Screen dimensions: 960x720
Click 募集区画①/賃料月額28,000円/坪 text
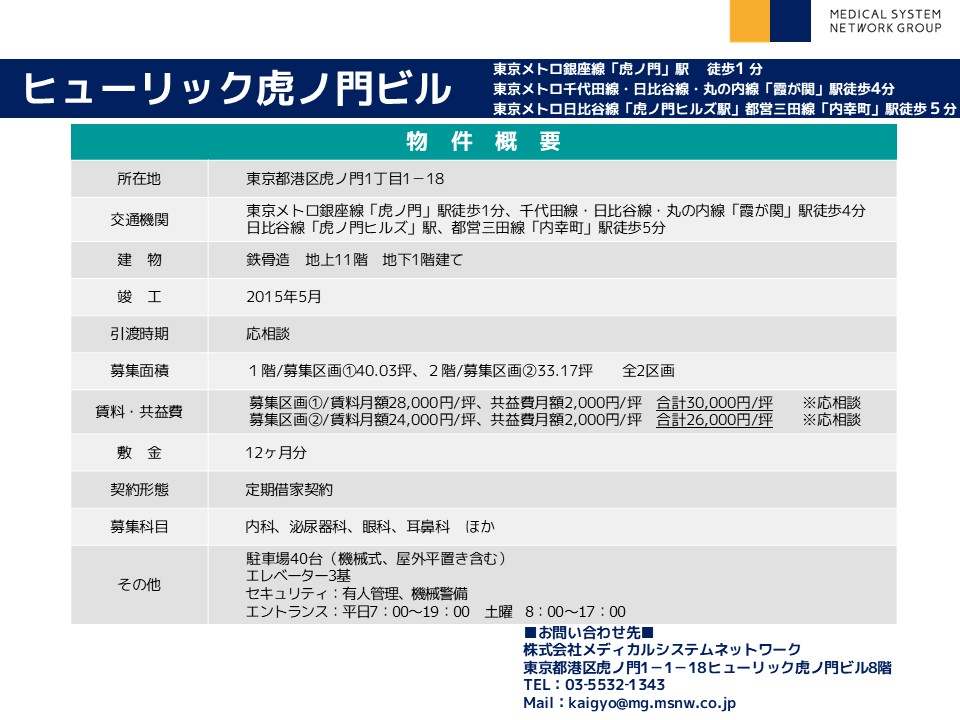coord(362,403)
